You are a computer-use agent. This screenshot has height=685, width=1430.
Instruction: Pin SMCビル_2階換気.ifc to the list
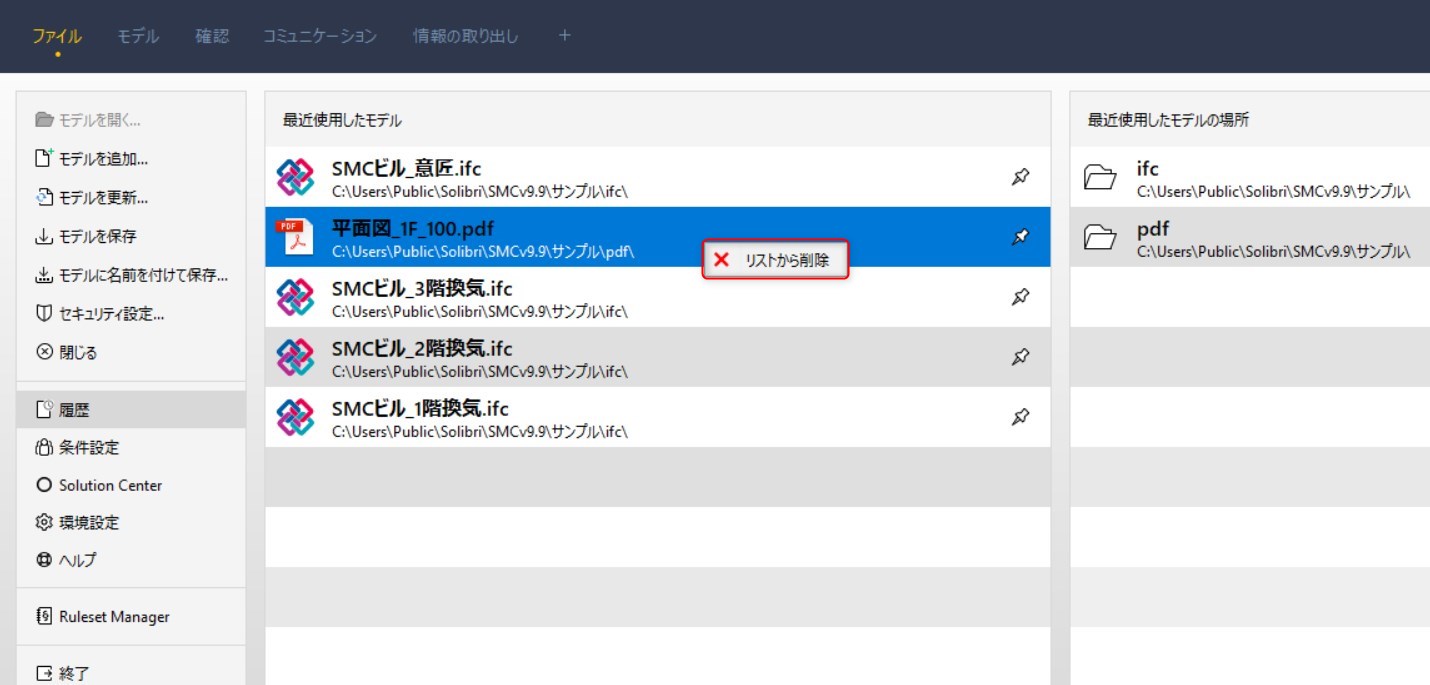1020,357
